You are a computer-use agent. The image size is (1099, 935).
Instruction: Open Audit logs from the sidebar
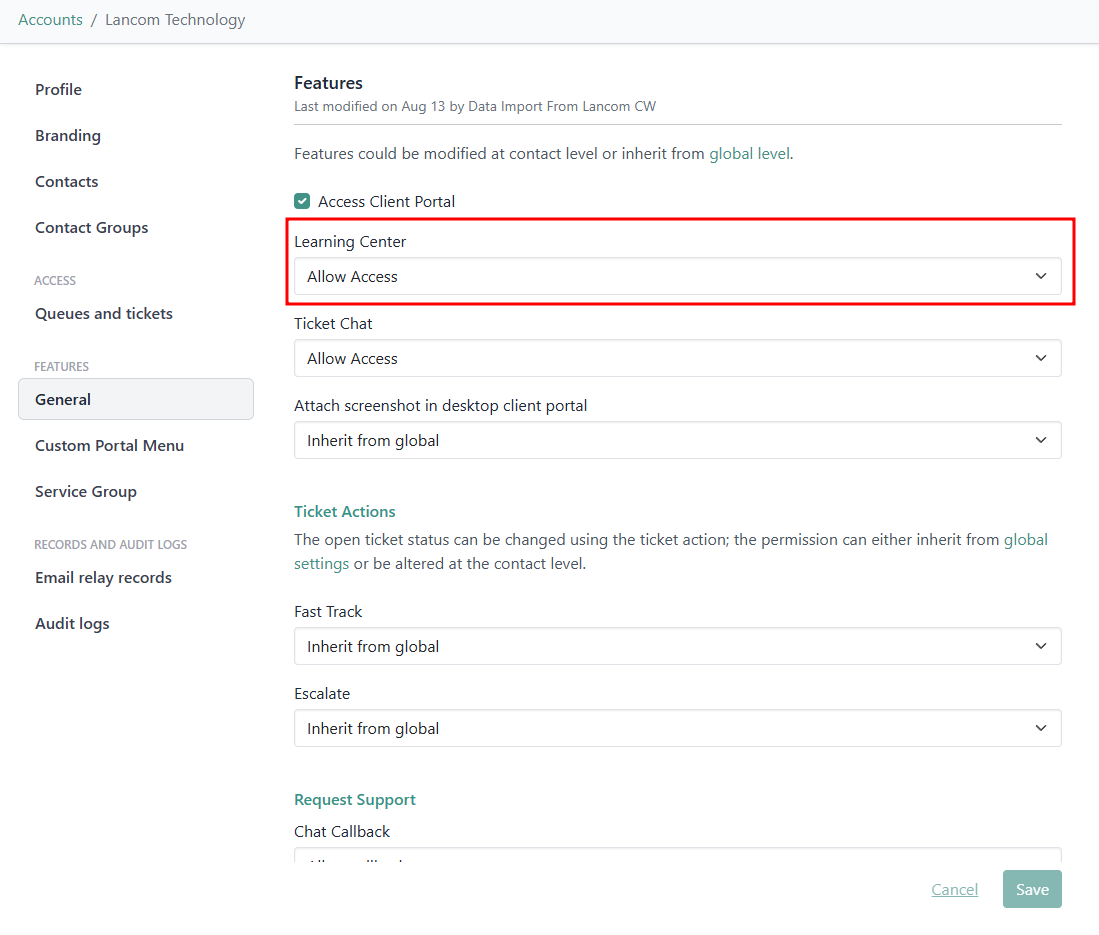tap(72, 623)
